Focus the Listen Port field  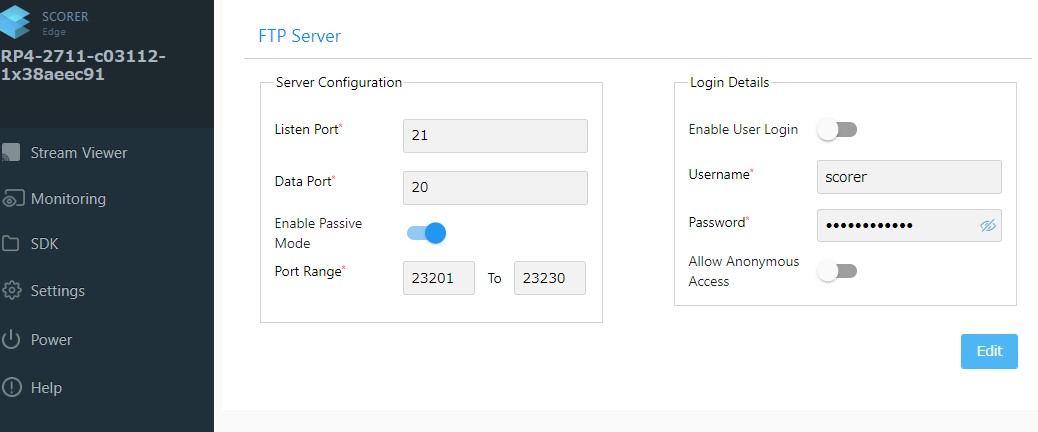click(x=495, y=135)
